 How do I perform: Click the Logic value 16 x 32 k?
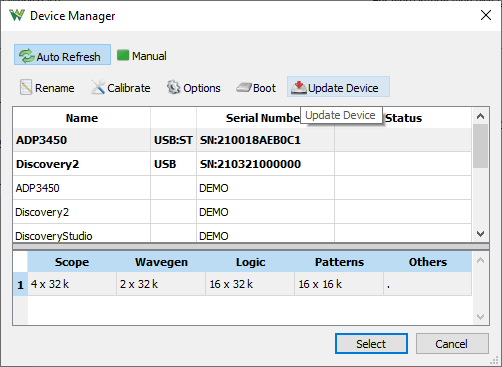click(231, 284)
